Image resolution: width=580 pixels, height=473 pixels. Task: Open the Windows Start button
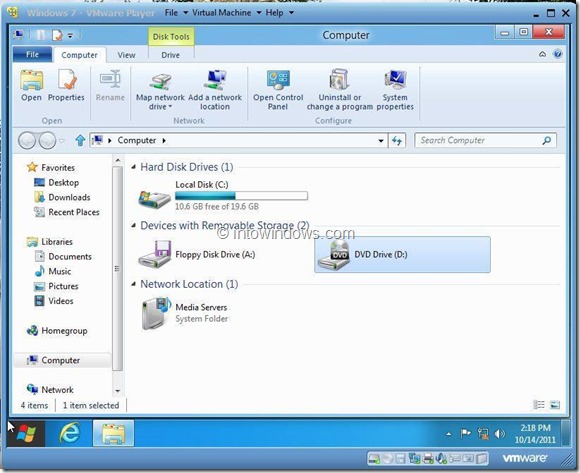(x=26, y=433)
